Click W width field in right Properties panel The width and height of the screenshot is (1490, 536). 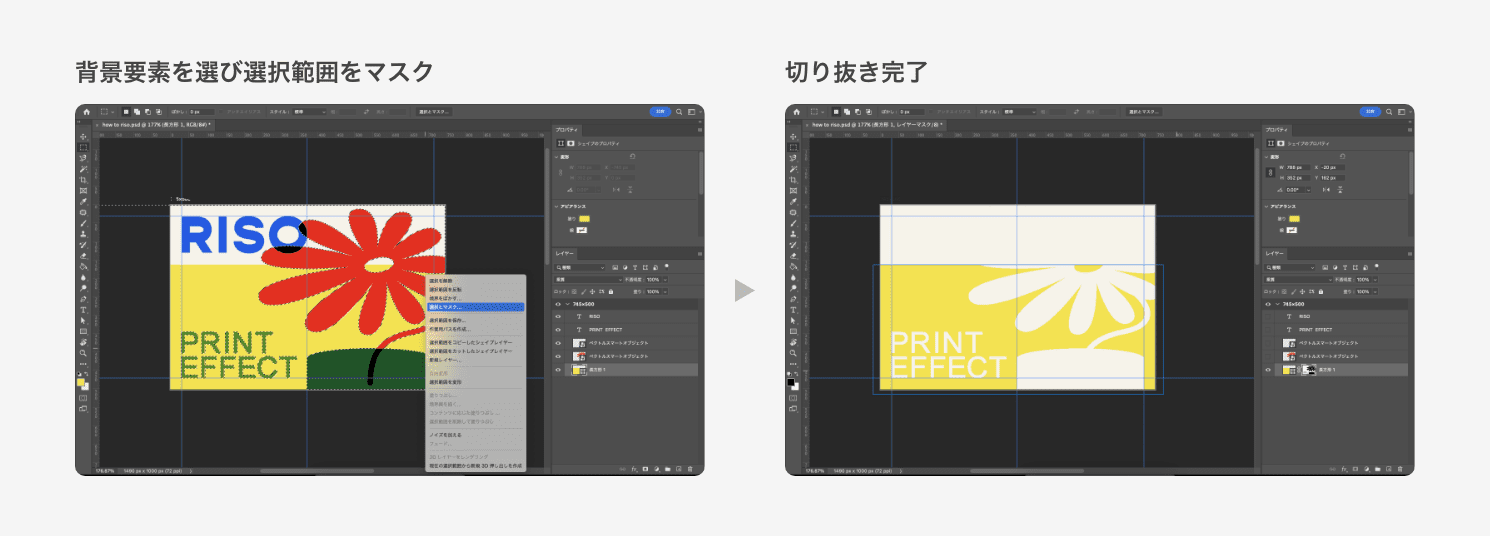tap(1297, 168)
